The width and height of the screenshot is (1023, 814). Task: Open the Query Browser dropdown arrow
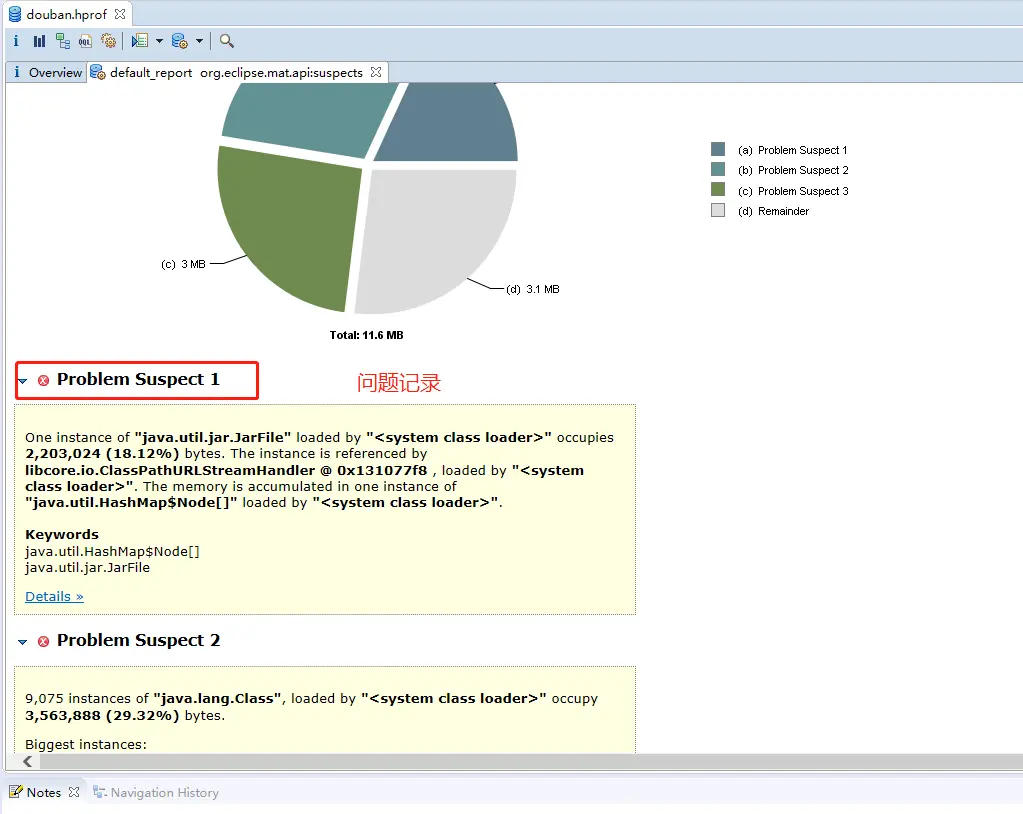[200, 41]
